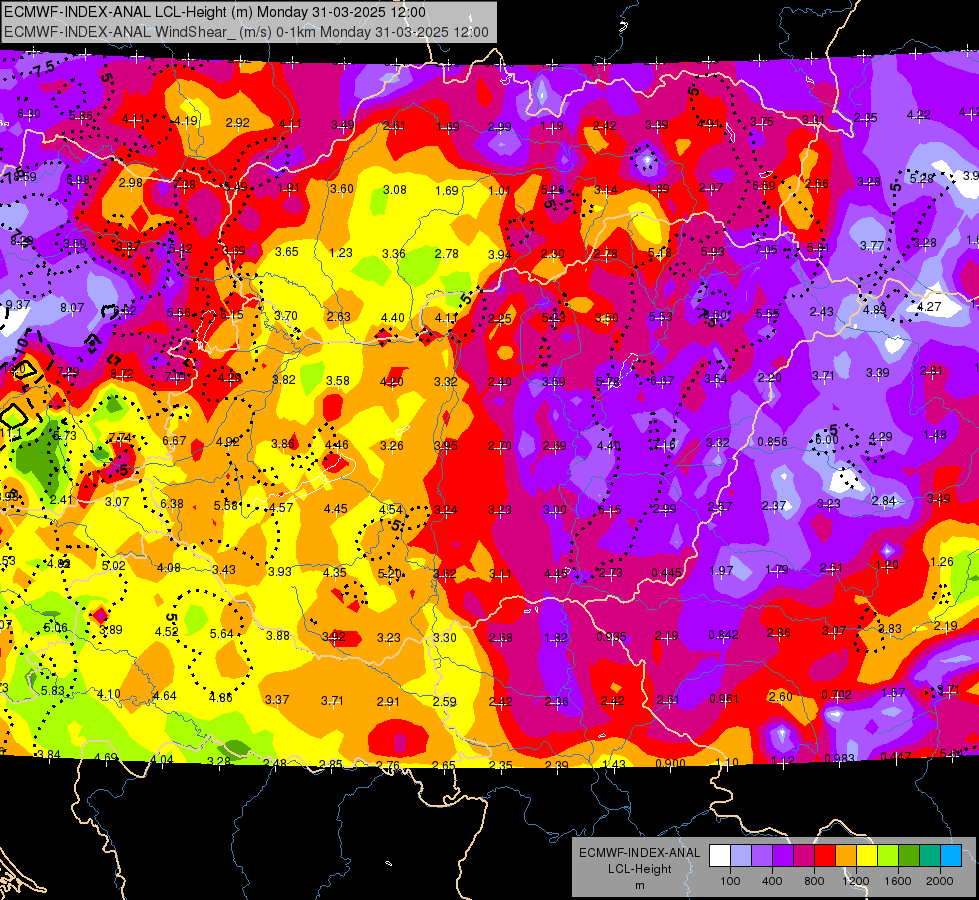Select the yellow legend swatch
Viewport: 979px width, 900px height.
[x=867, y=856]
